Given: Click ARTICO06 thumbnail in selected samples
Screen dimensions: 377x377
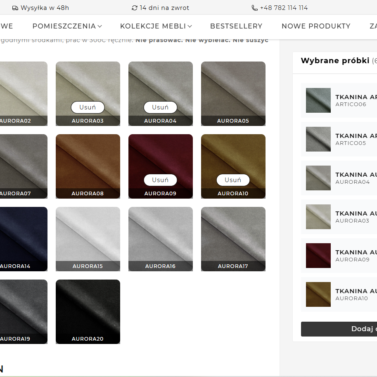Looking at the screenshot, I should 318,100.
